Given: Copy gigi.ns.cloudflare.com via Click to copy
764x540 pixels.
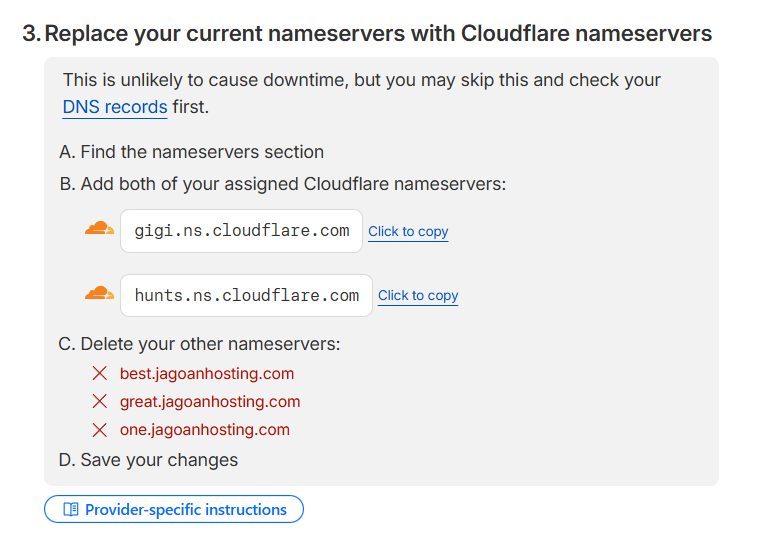Looking at the screenshot, I should pyautogui.click(x=408, y=231).
